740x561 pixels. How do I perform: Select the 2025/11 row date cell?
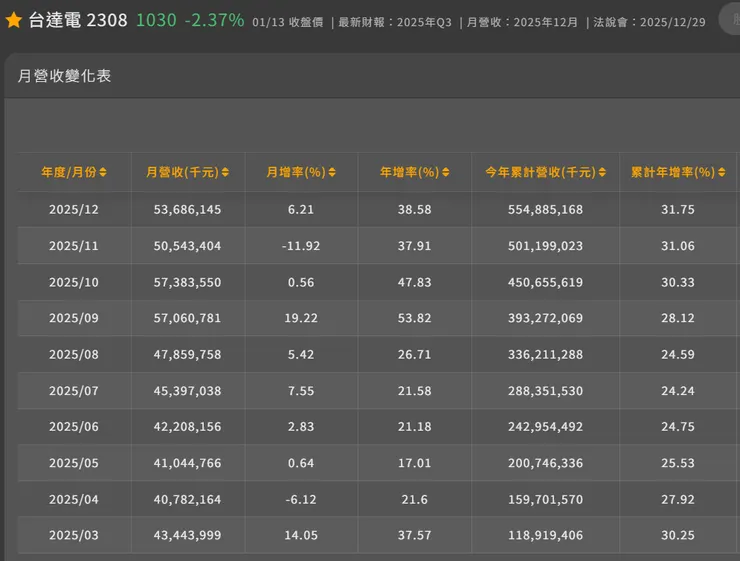click(x=74, y=246)
